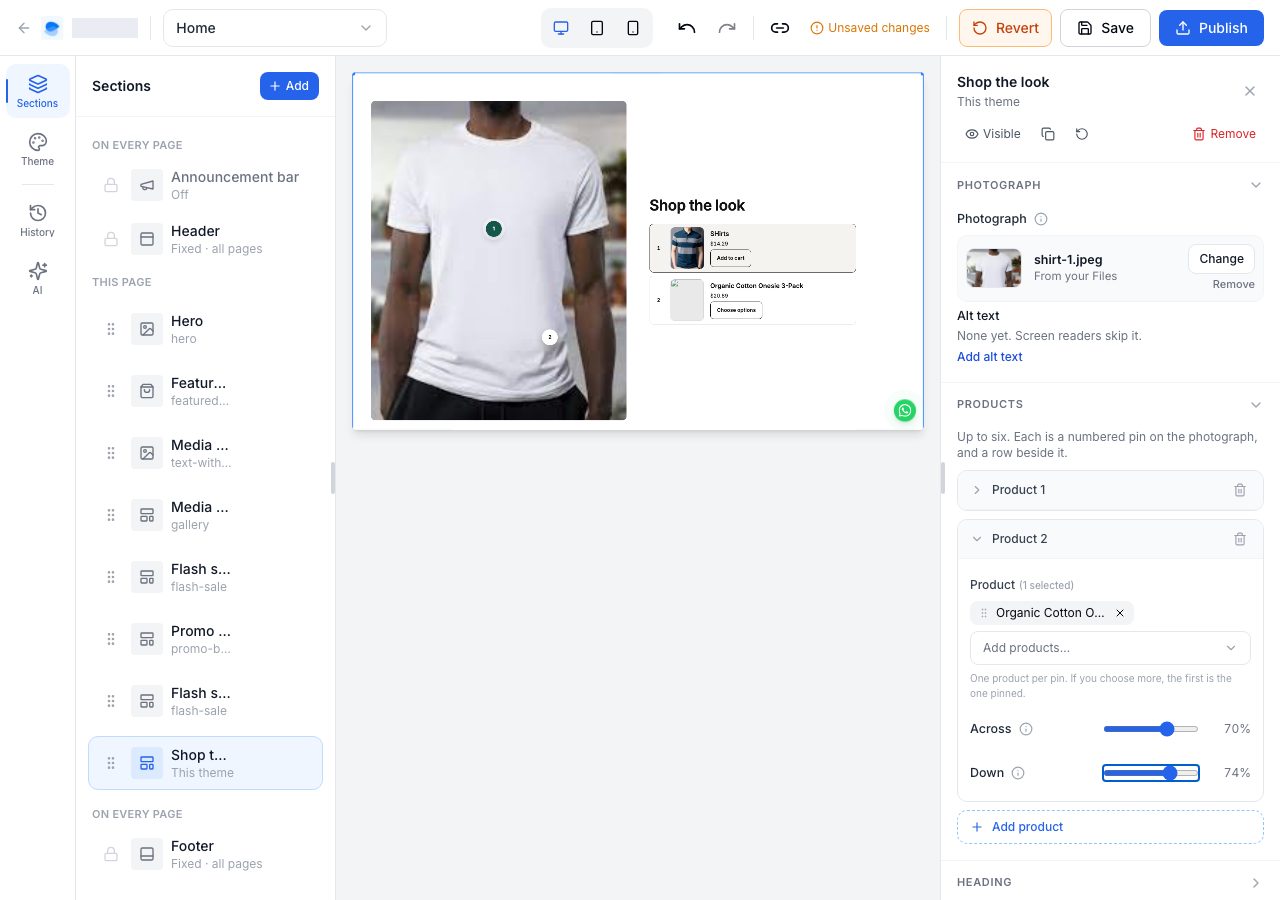
Task: Open the Add products combo box
Action: coord(1110,648)
